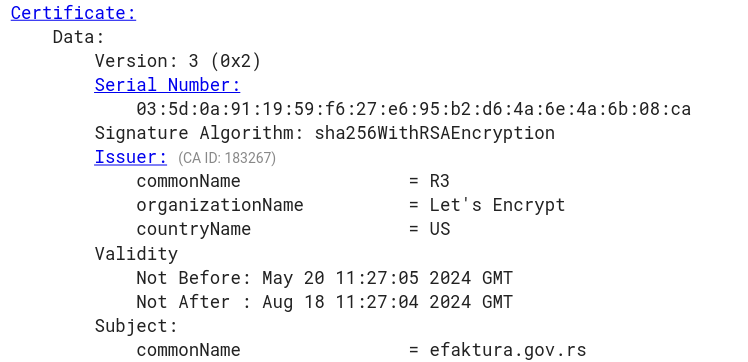Click the Data heading
Image resolution: width=748 pixels, height=362 pixels.
pos(78,37)
